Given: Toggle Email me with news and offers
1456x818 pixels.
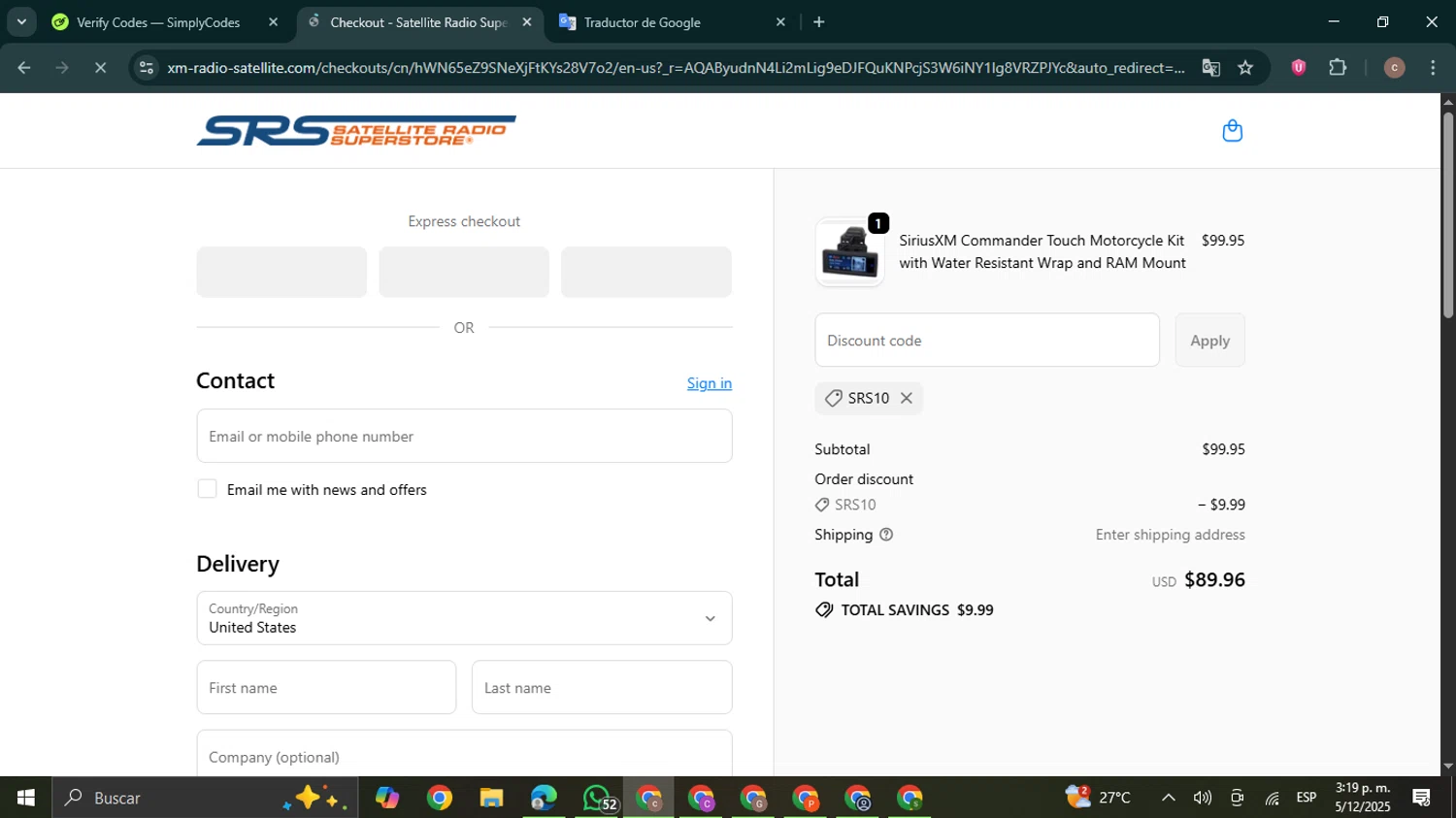Looking at the screenshot, I should click(207, 489).
